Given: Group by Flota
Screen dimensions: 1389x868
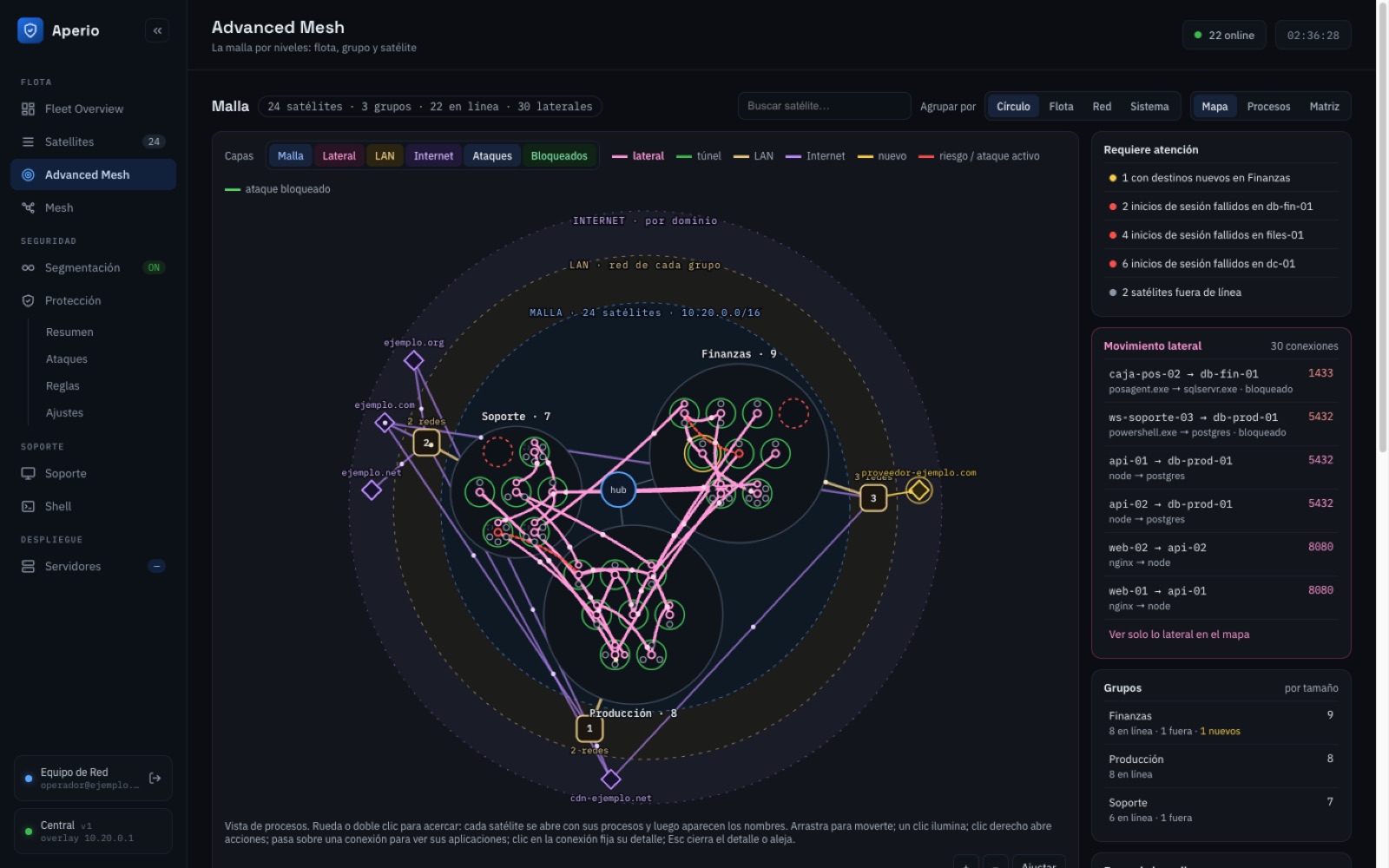Looking at the screenshot, I should coord(1061,107).
